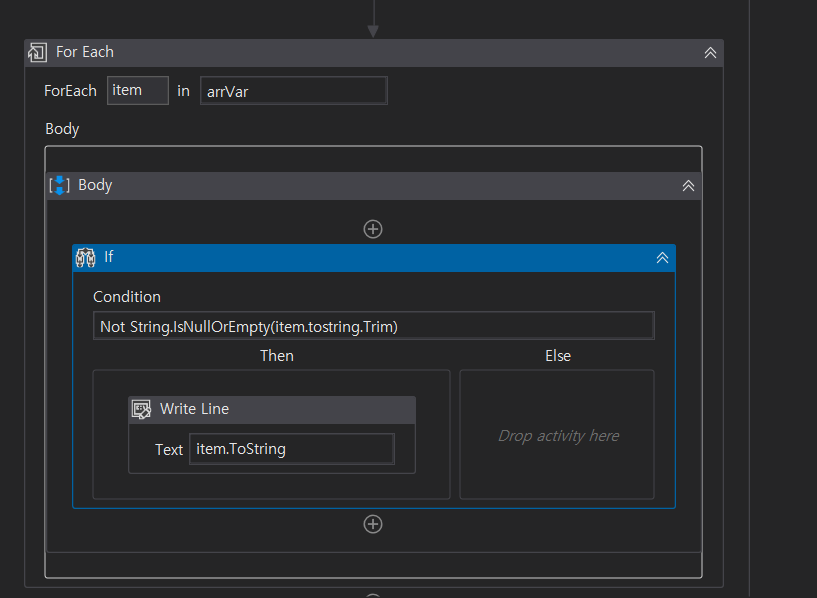
Task: Click the Then label
Action: pos(277,356)
